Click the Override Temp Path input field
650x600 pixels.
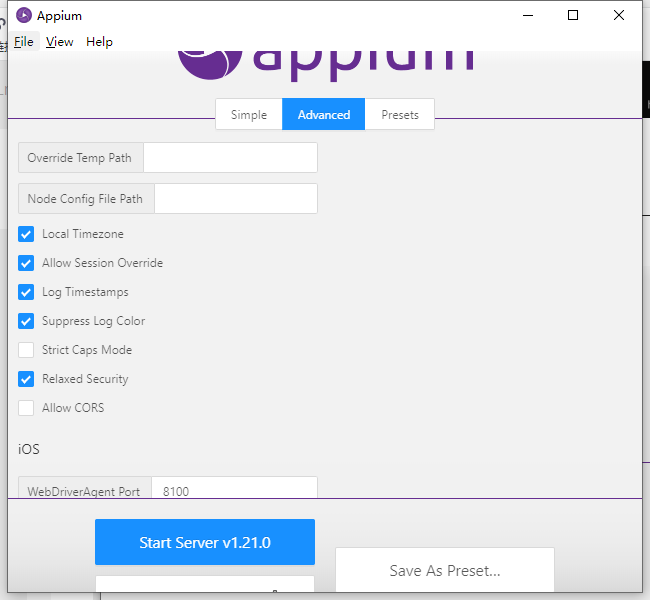pos(230,158)
